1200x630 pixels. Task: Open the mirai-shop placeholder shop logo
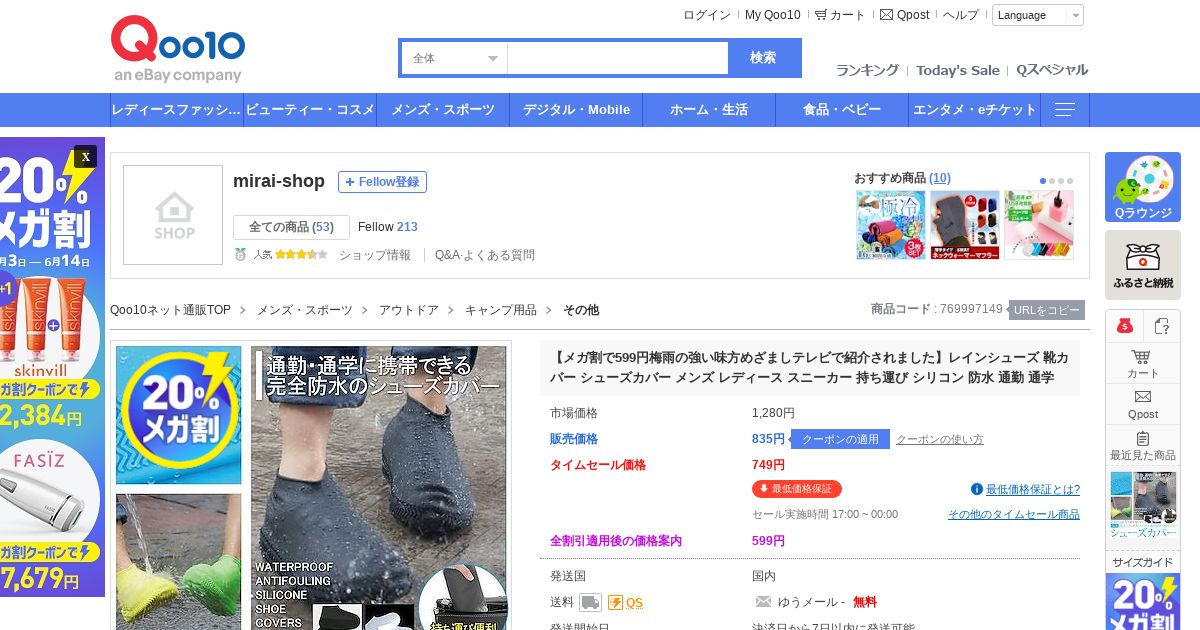(173, 215)
